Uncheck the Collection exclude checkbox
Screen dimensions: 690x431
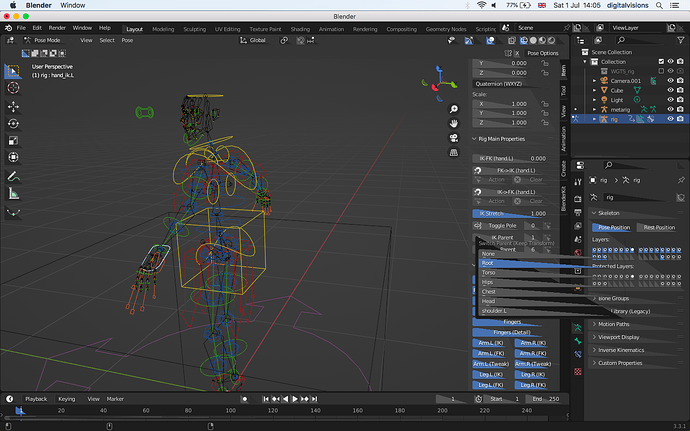point(661,62)
